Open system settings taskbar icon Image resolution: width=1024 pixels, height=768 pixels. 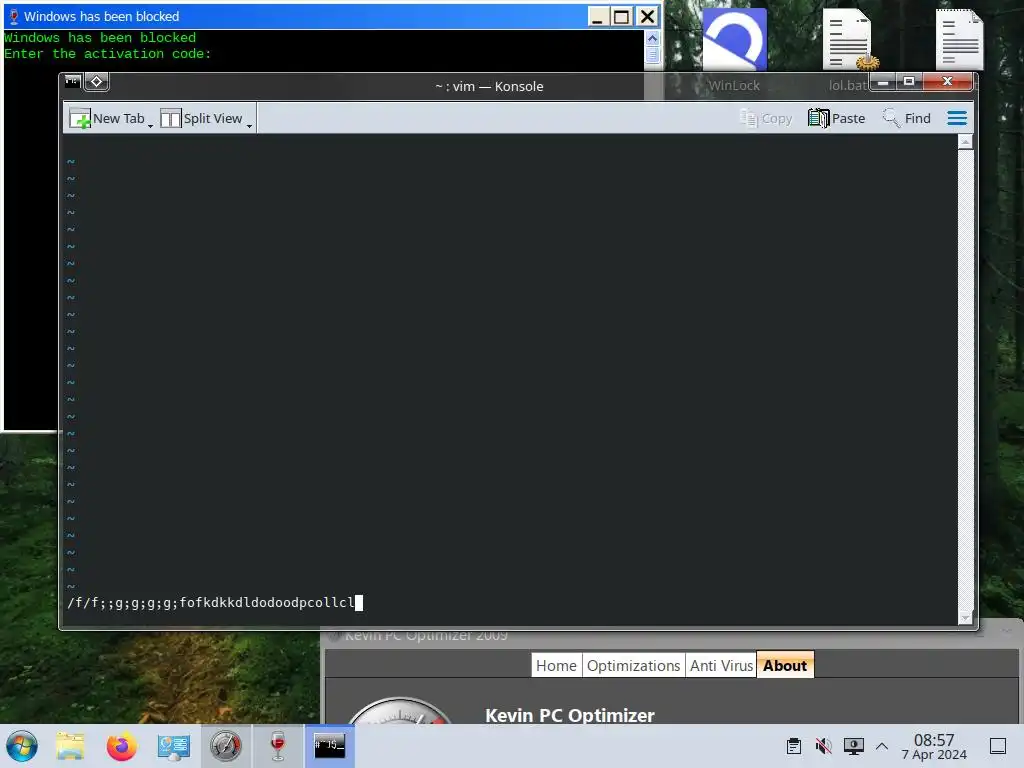click(173, 746)
